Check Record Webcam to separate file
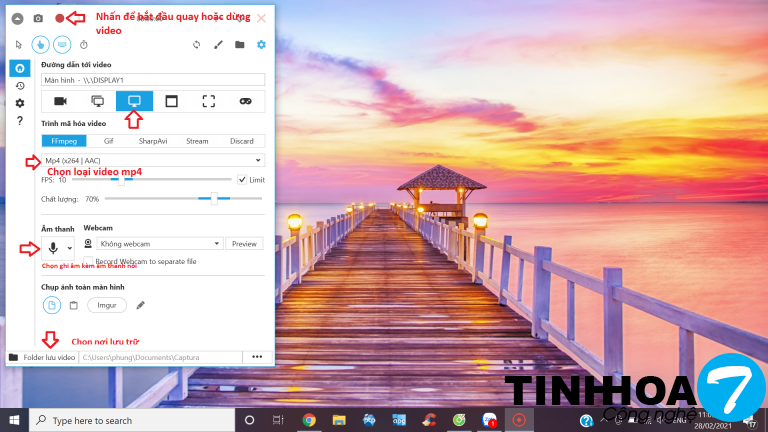This screenshot has width=768, height=432. [x=88, y=261]
